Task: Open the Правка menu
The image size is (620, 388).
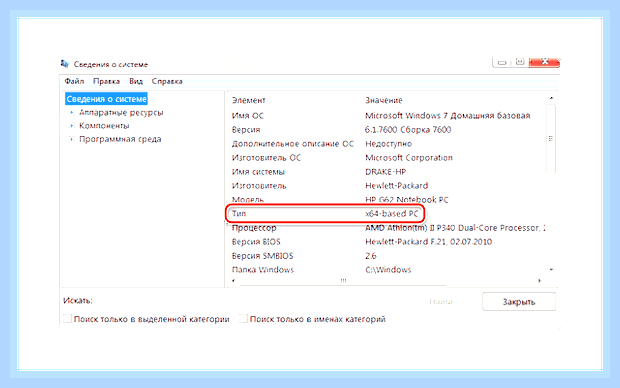Action: (x=106, y=81)
